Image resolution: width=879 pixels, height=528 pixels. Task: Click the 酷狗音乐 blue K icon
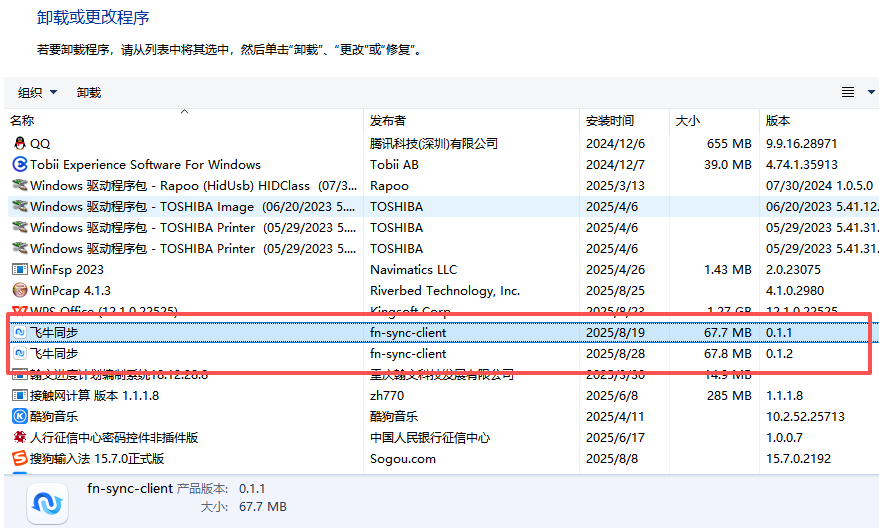click(x=20, y=416)
